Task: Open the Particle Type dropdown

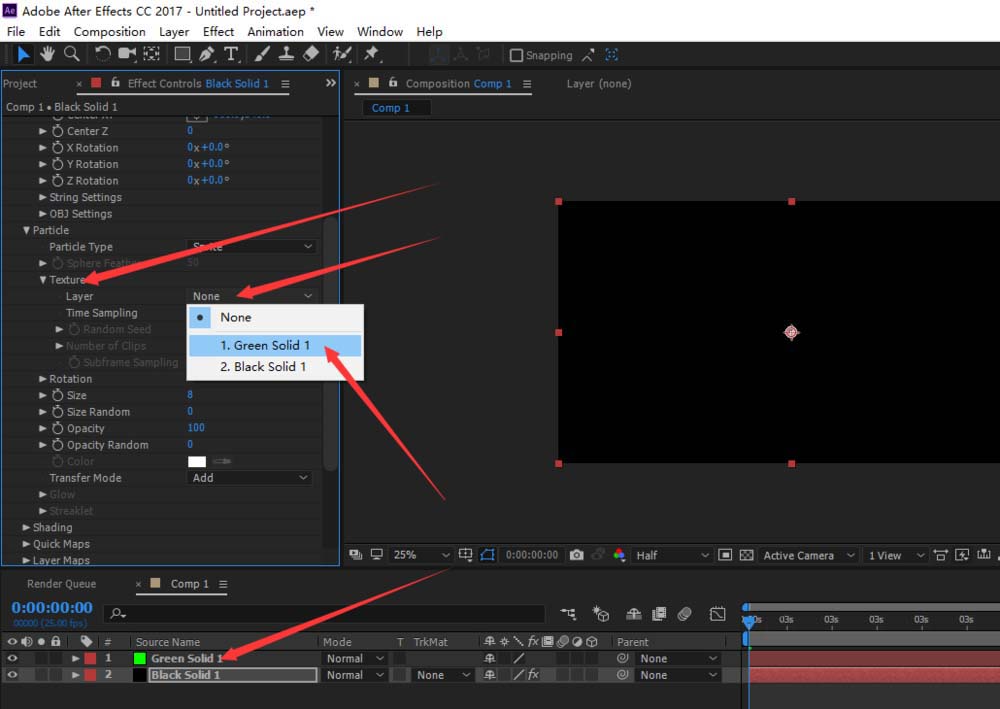Action: coord(251,246)
